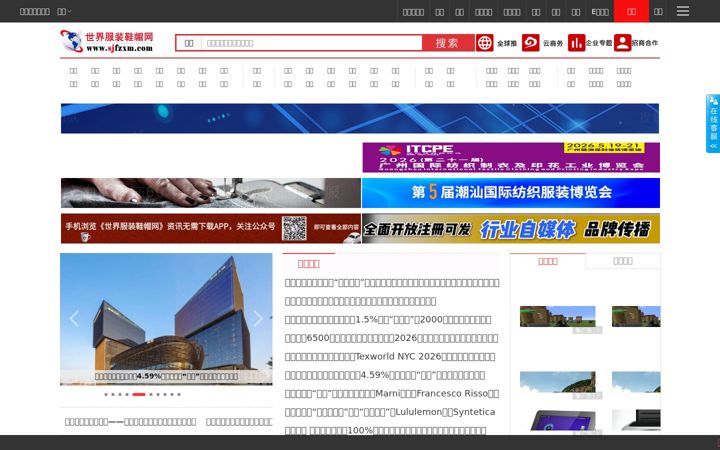
Task: Open the 手机浏览《世界服装鞋帽网》 banner
Action: click(211, 228)
